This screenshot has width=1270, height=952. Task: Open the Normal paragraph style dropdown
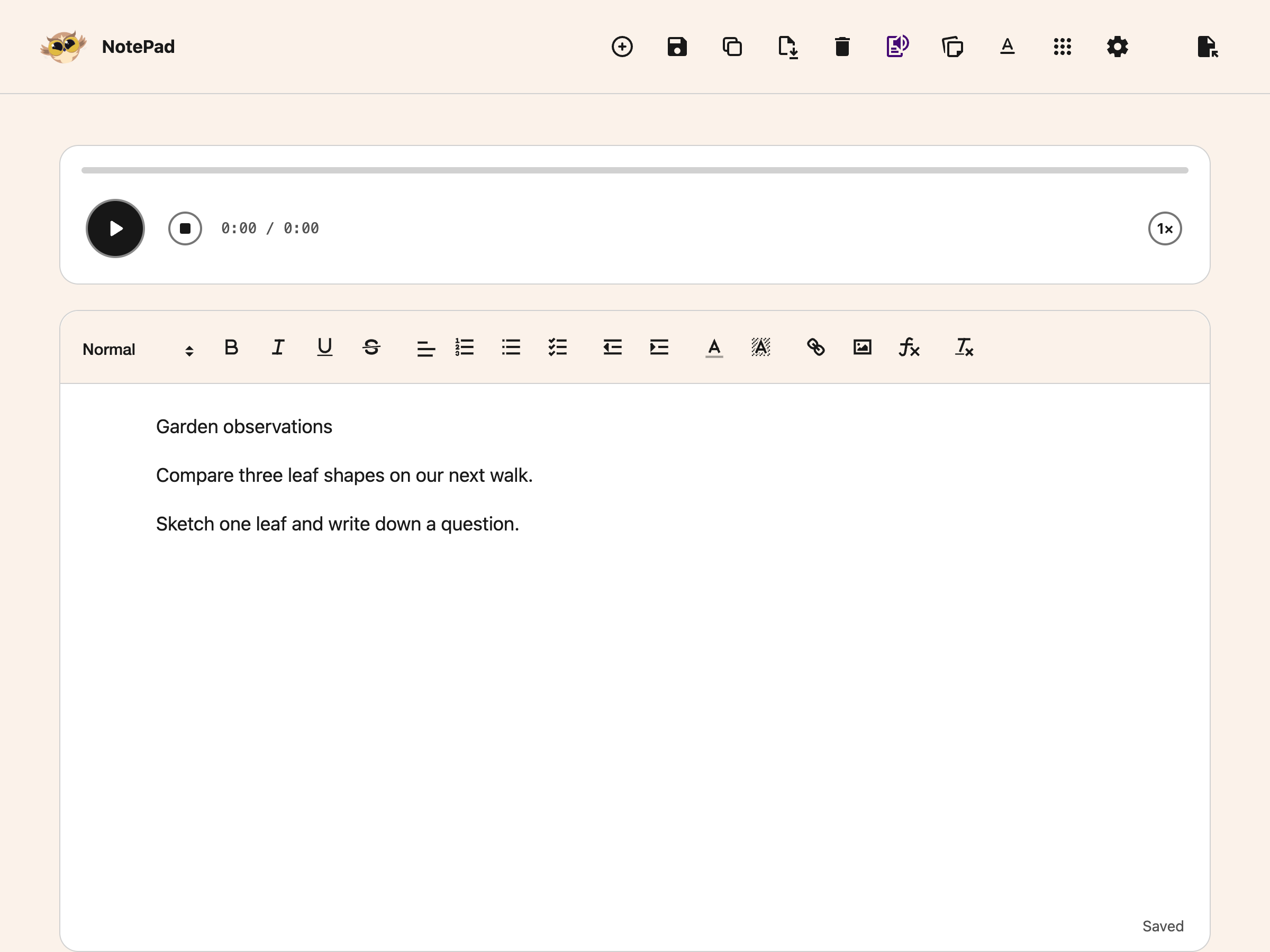(138, 349)
